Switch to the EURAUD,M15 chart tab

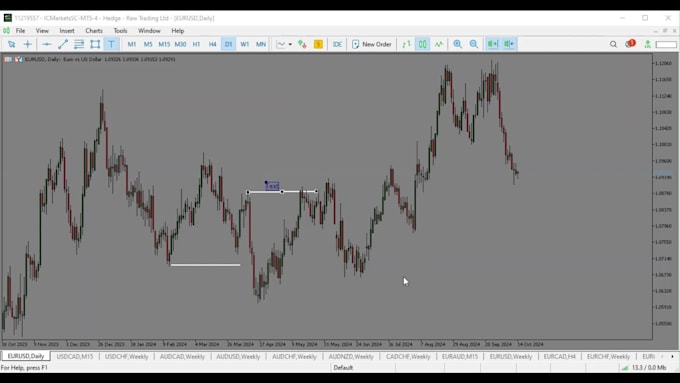[460, 357]
